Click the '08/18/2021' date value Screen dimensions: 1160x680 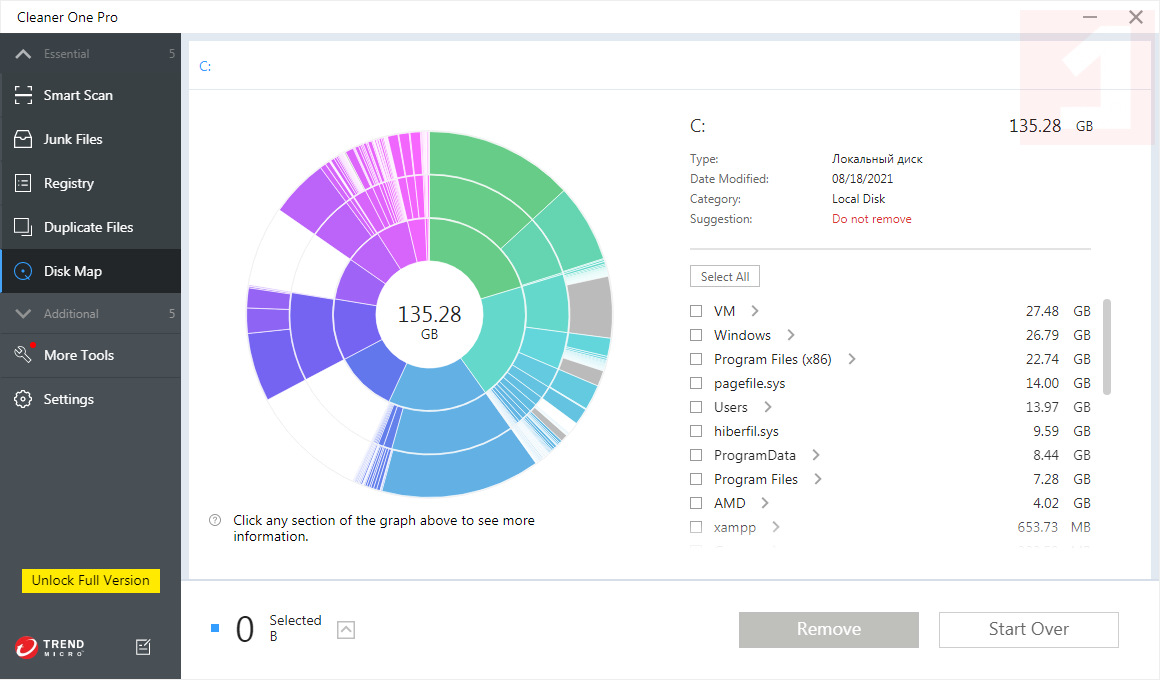[862, 179]
